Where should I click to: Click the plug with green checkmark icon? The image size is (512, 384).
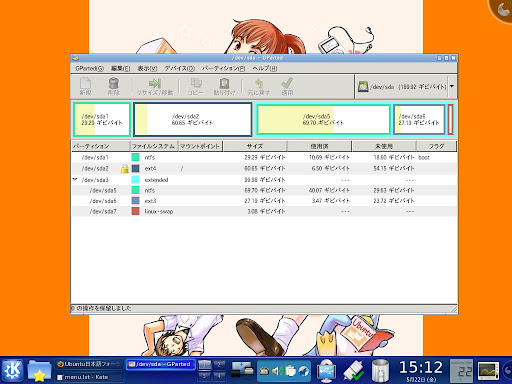pos(354,371)
